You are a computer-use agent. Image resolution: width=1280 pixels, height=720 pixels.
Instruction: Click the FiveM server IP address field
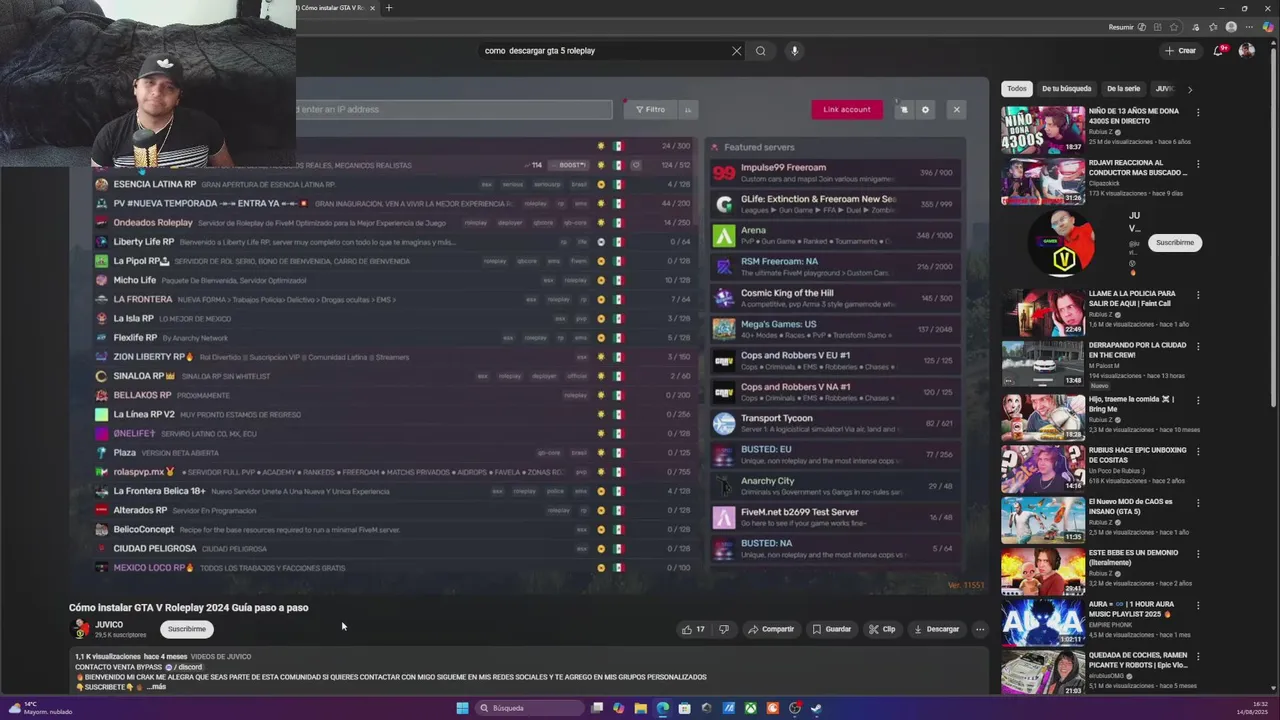pos(454,110)
